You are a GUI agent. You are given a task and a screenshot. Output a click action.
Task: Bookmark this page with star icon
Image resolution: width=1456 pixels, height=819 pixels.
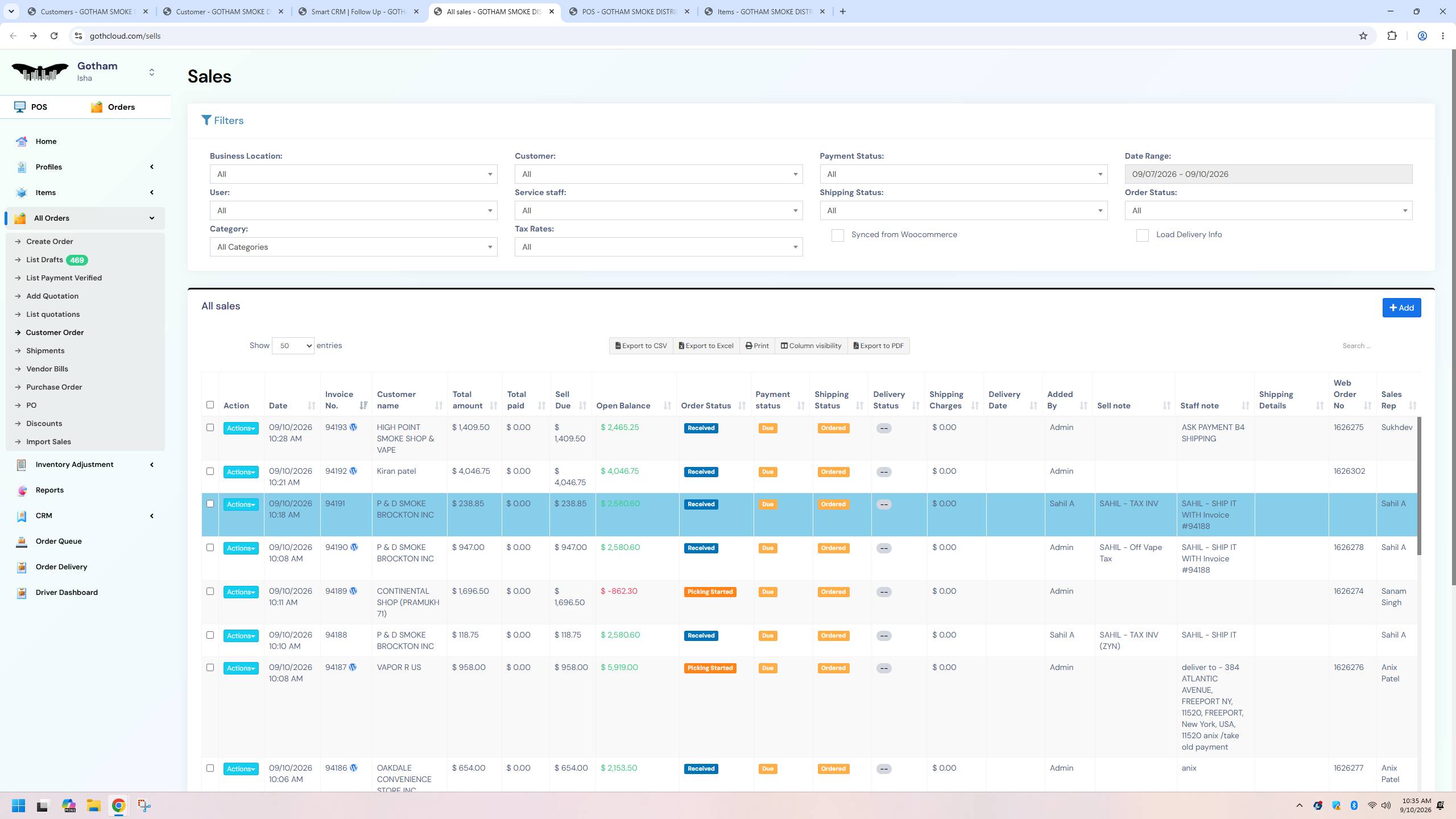pos(1363,36)
